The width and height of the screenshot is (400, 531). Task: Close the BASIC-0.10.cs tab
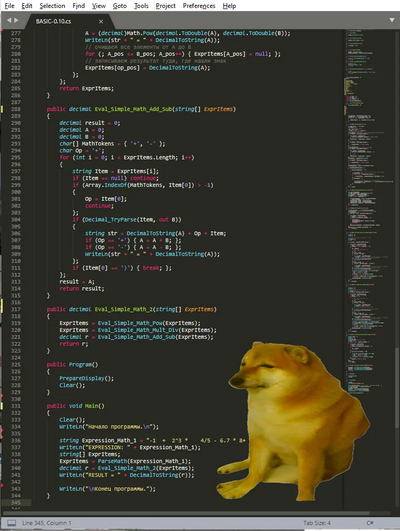tap(101, 22)
